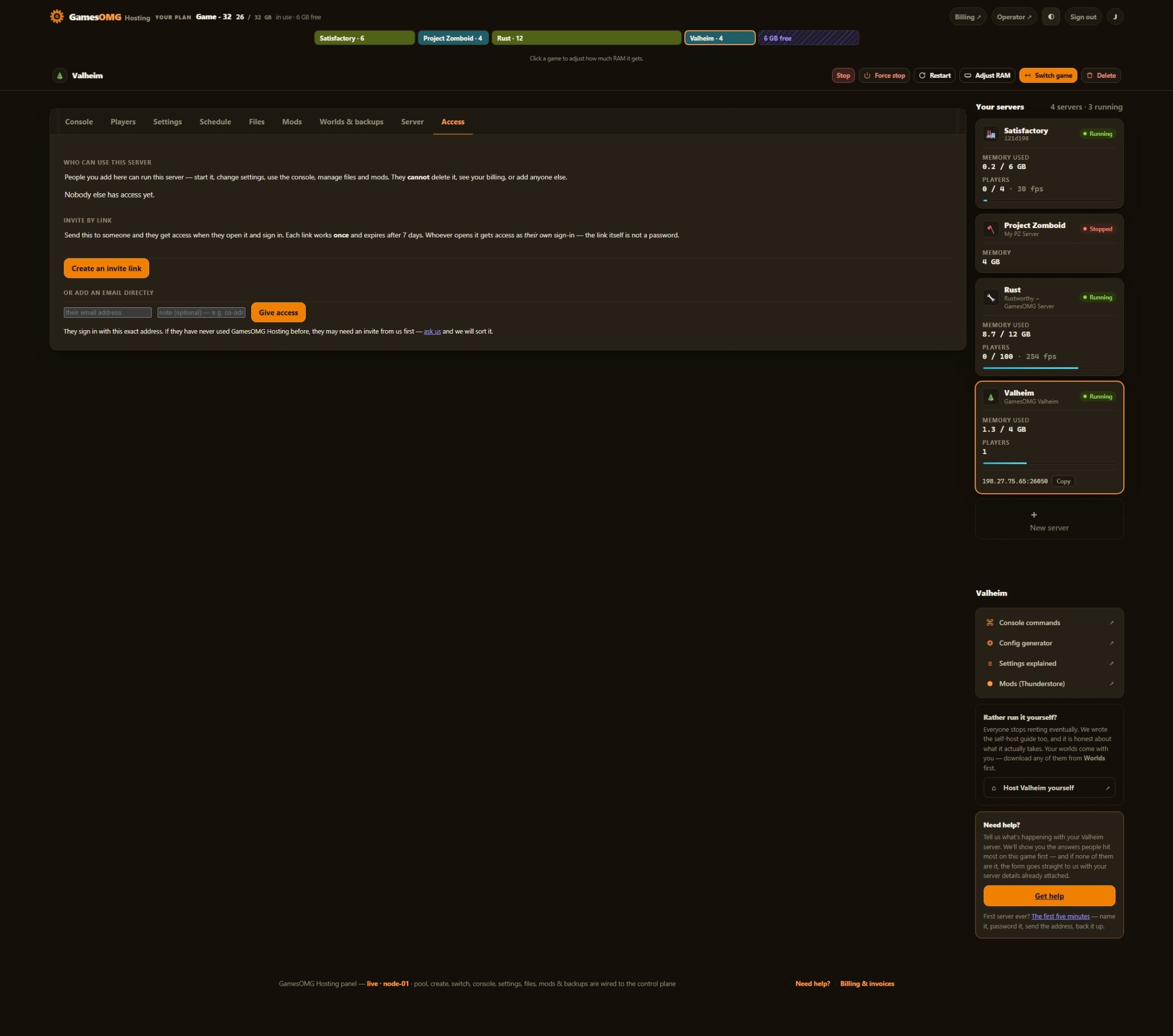Open the Config generator link

1049,643
